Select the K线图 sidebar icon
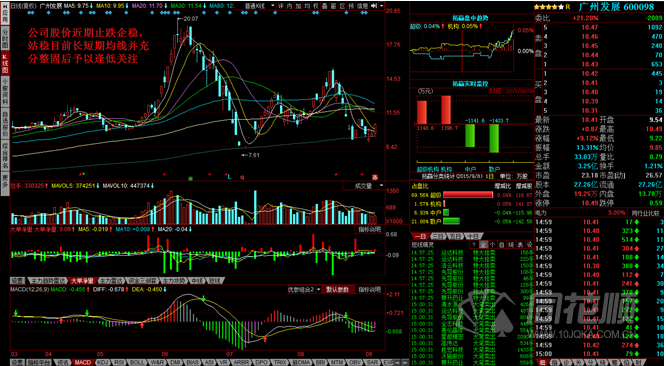This screenshot has height=366, width=666. pyautogui.click(x=5, y=63)
